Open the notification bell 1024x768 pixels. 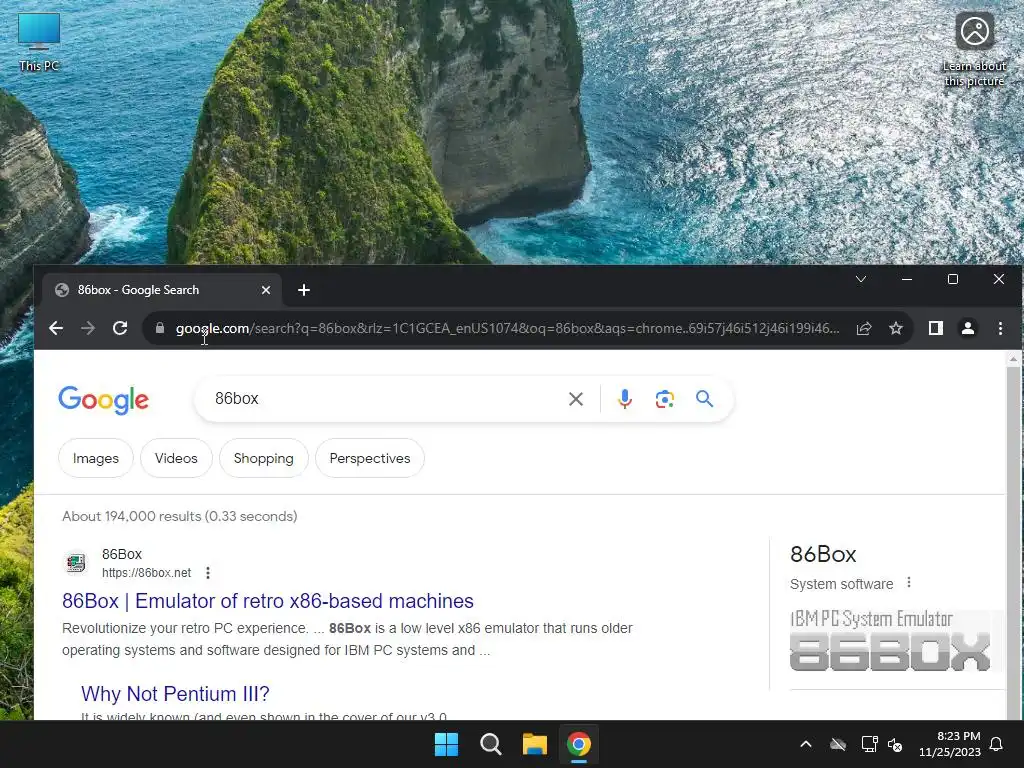tap(997, 744)
